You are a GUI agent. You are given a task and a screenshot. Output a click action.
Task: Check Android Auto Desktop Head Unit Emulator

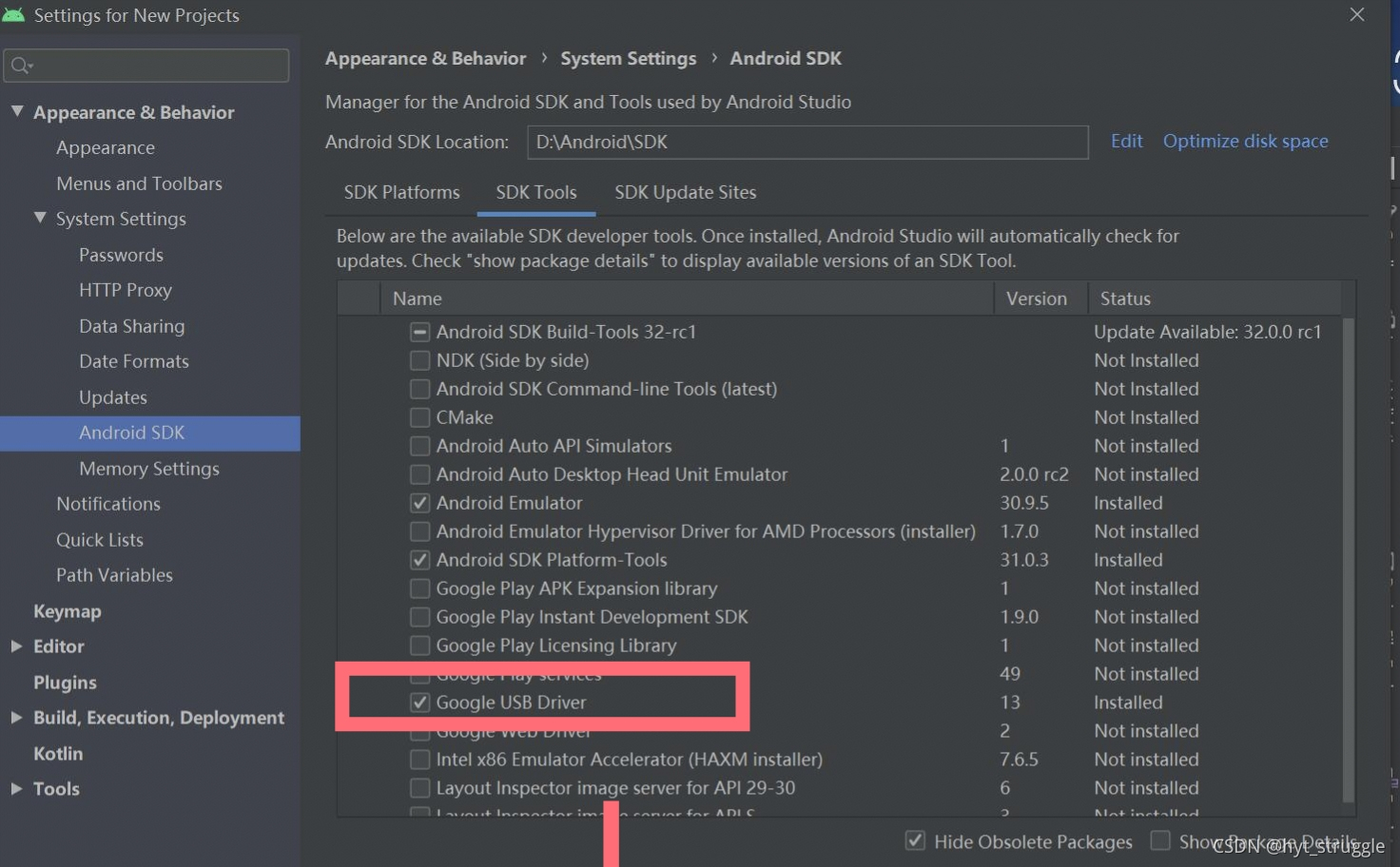coord(419,474)
